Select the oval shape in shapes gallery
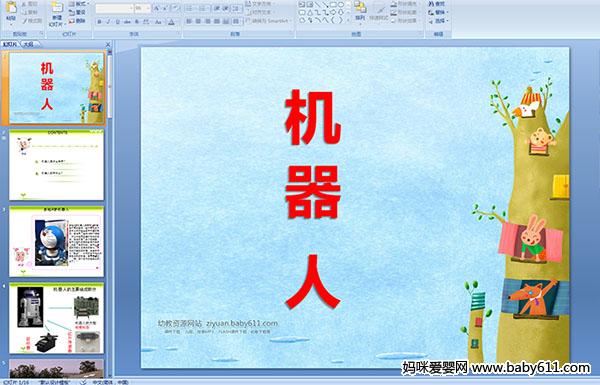This screenshot has height=385, width=600. [x=341, y=5]
